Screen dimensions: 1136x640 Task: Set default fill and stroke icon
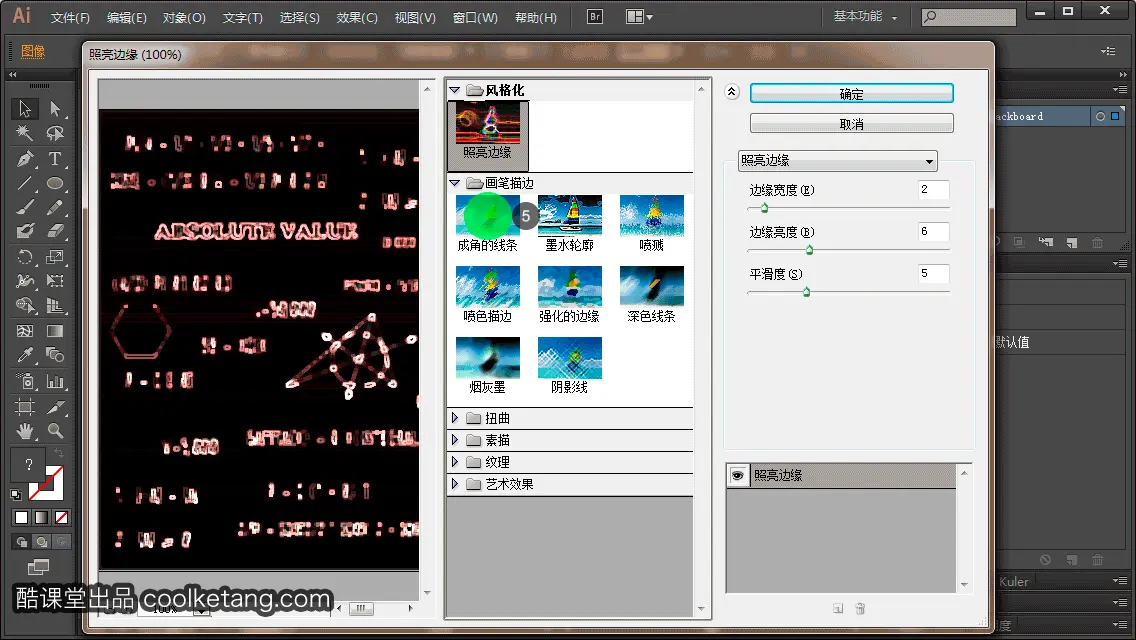tap(16, 495)
